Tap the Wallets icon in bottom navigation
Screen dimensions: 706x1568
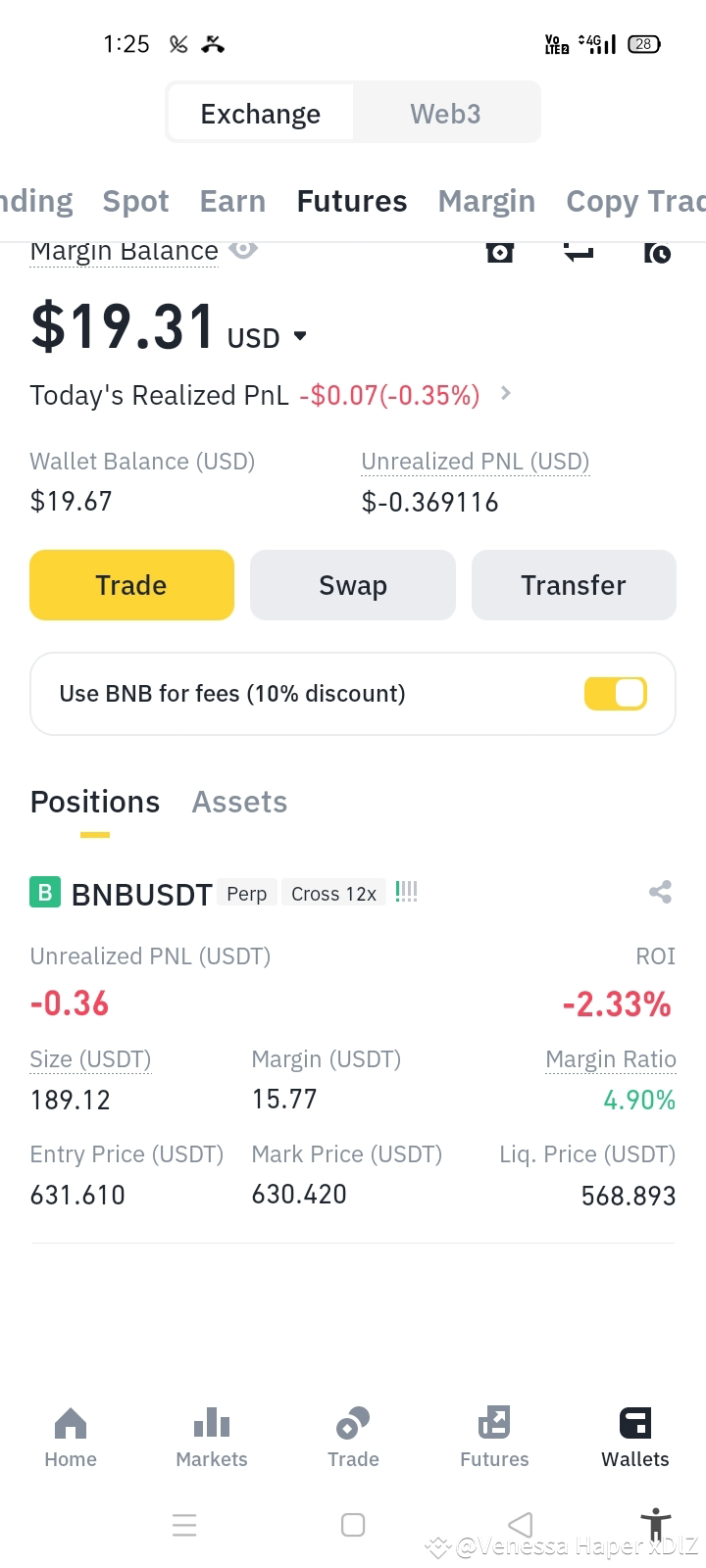tap(635, 1423)
